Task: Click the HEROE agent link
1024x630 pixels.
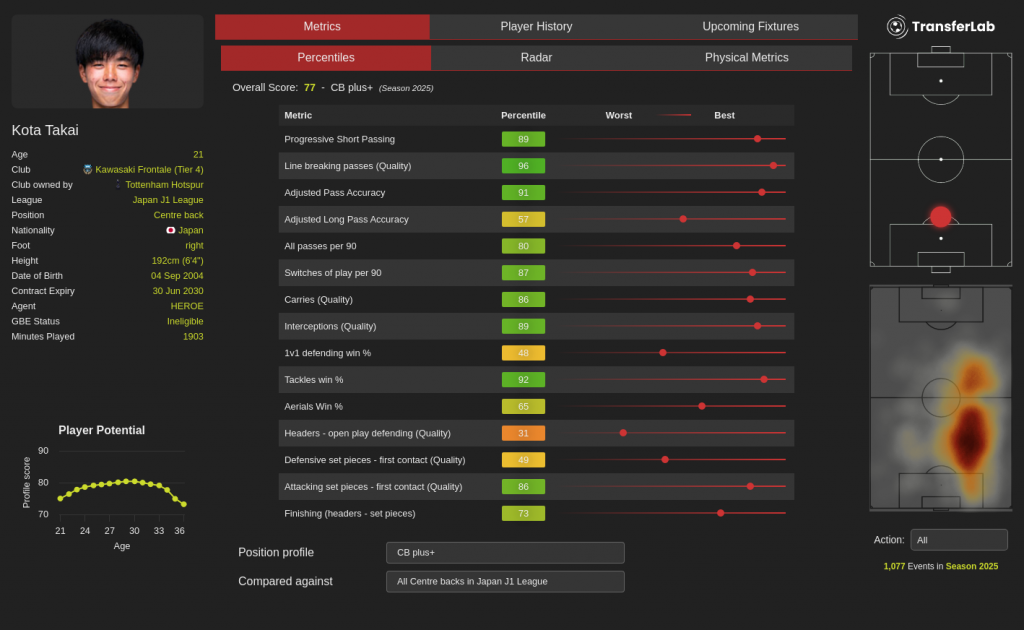Action: 187,306
